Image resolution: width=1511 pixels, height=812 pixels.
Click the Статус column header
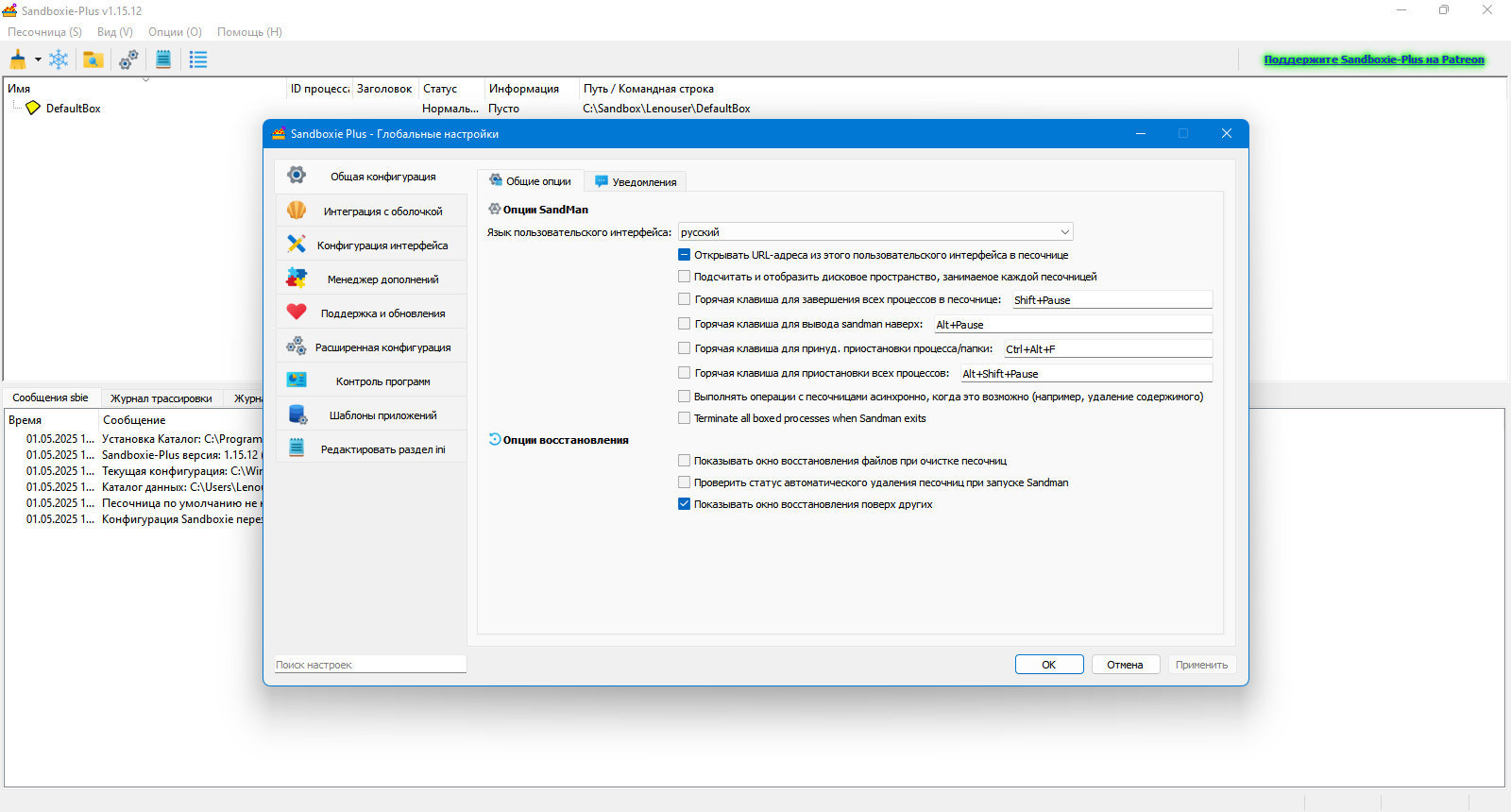(x=451, y=89)
